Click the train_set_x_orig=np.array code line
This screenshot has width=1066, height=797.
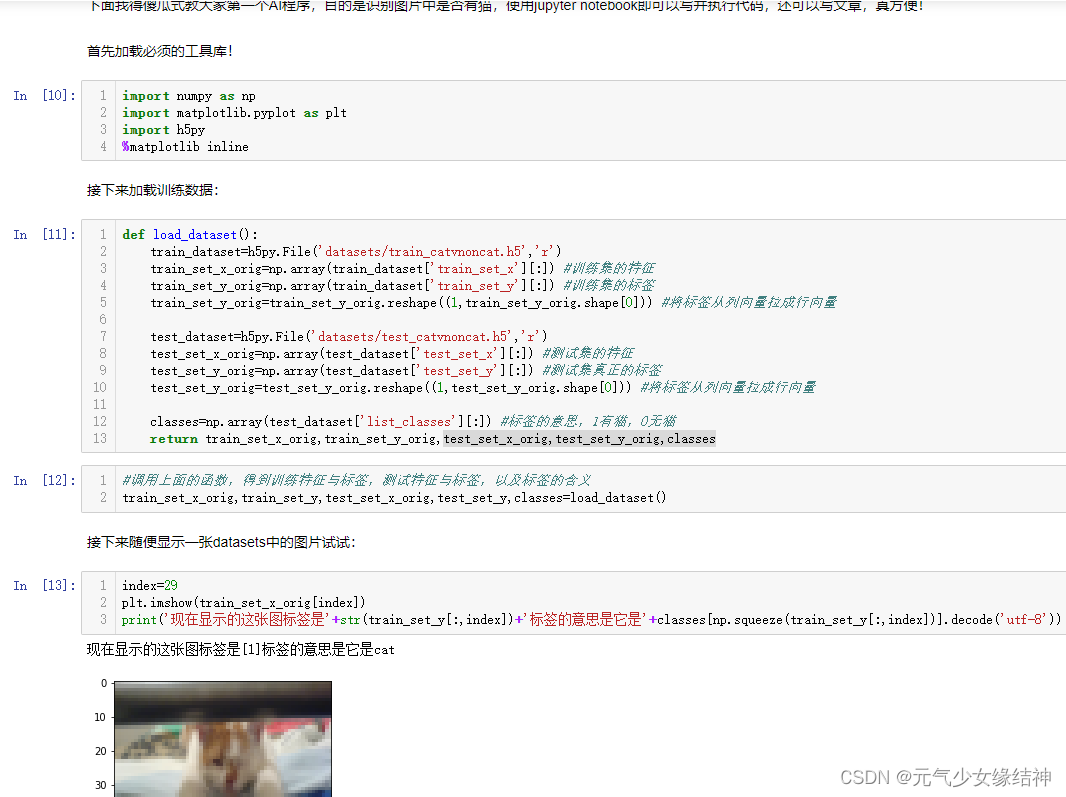tap(402, 269)
